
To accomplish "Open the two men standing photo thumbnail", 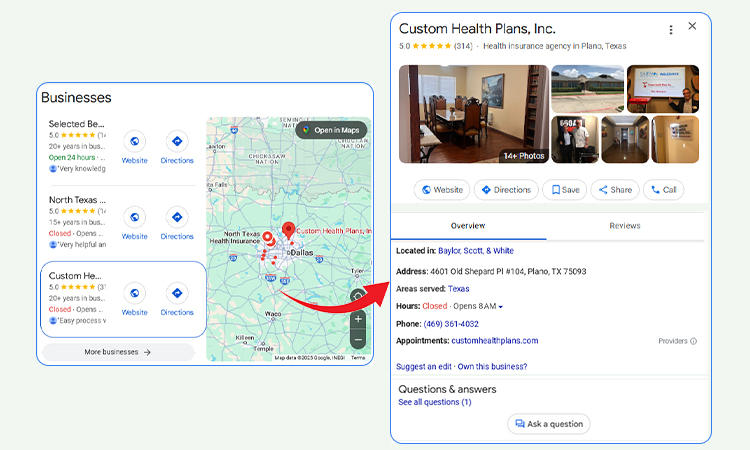I will point(575,139).
